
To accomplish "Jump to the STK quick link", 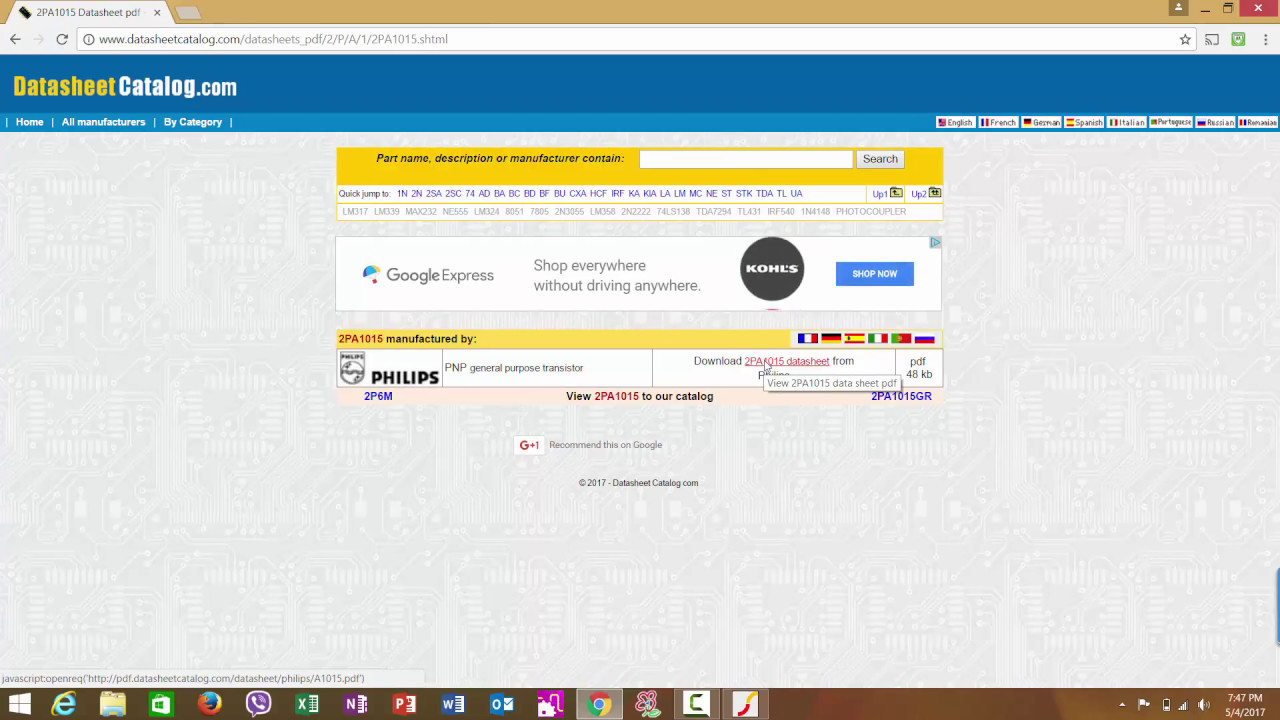I will click(744, 194).
